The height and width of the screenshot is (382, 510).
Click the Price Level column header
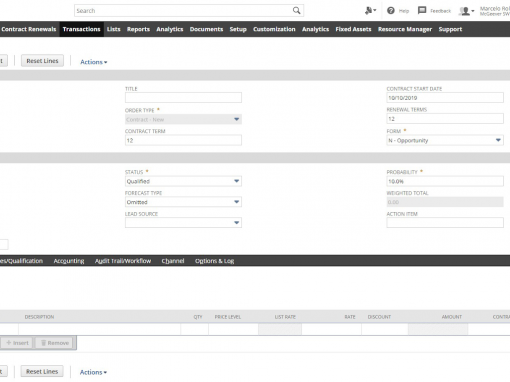(x=228, y=317)
